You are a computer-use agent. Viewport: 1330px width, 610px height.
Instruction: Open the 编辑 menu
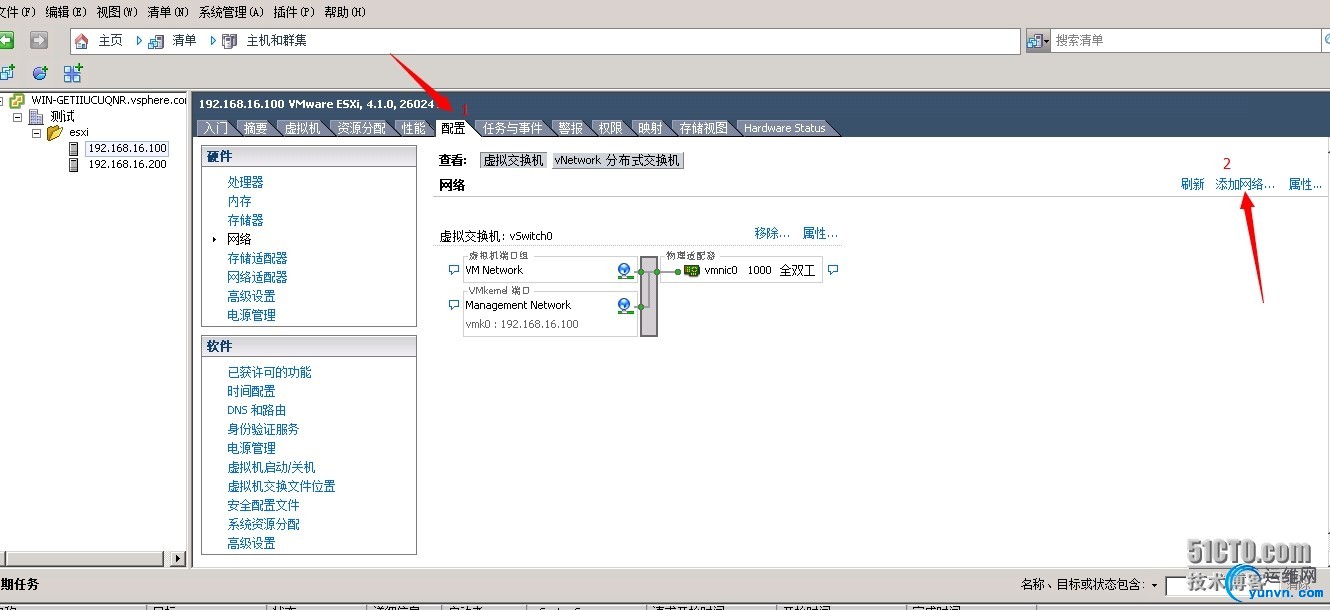[64, 12]
